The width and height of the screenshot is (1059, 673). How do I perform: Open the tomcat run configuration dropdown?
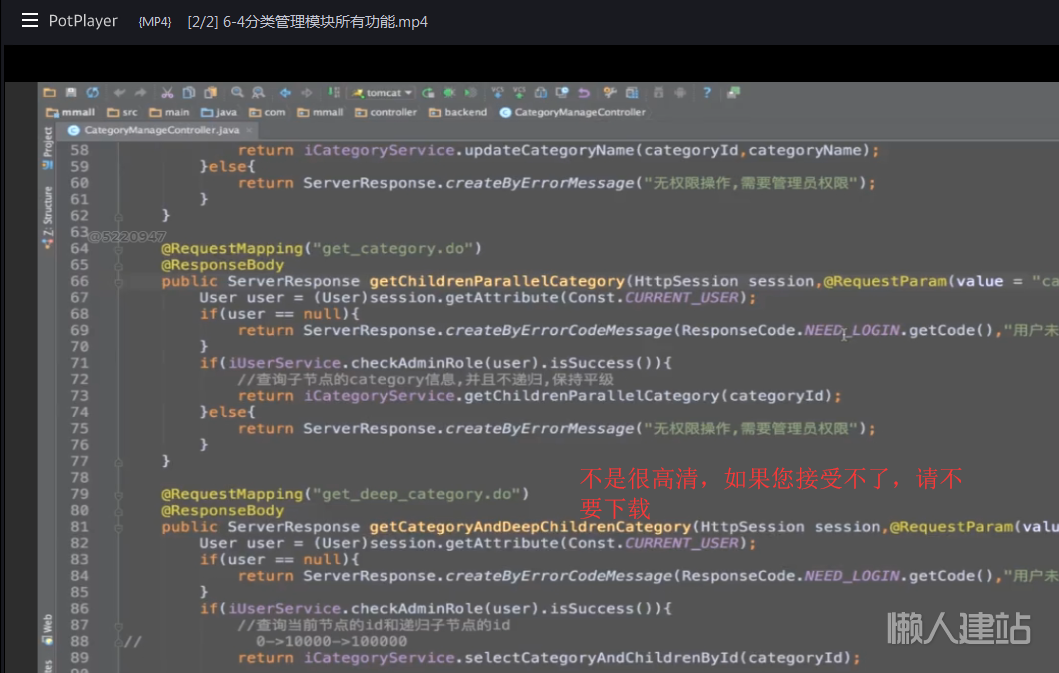[382, 93]
